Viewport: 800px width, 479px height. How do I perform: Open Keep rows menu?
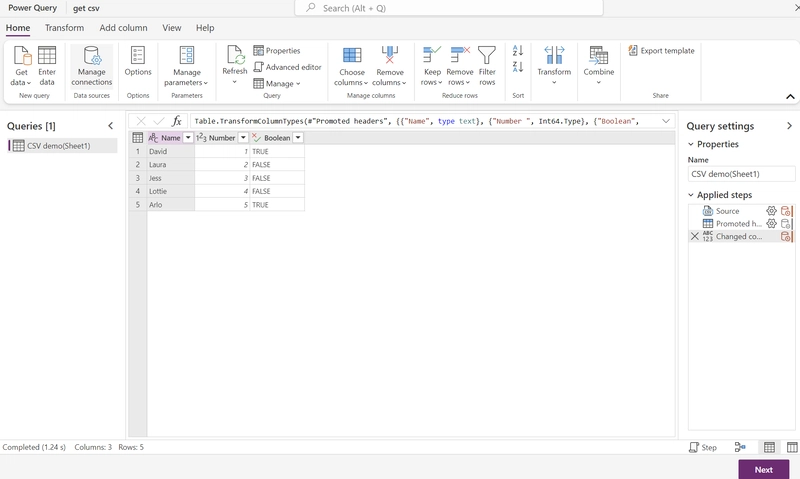click(x=432, y=66)
